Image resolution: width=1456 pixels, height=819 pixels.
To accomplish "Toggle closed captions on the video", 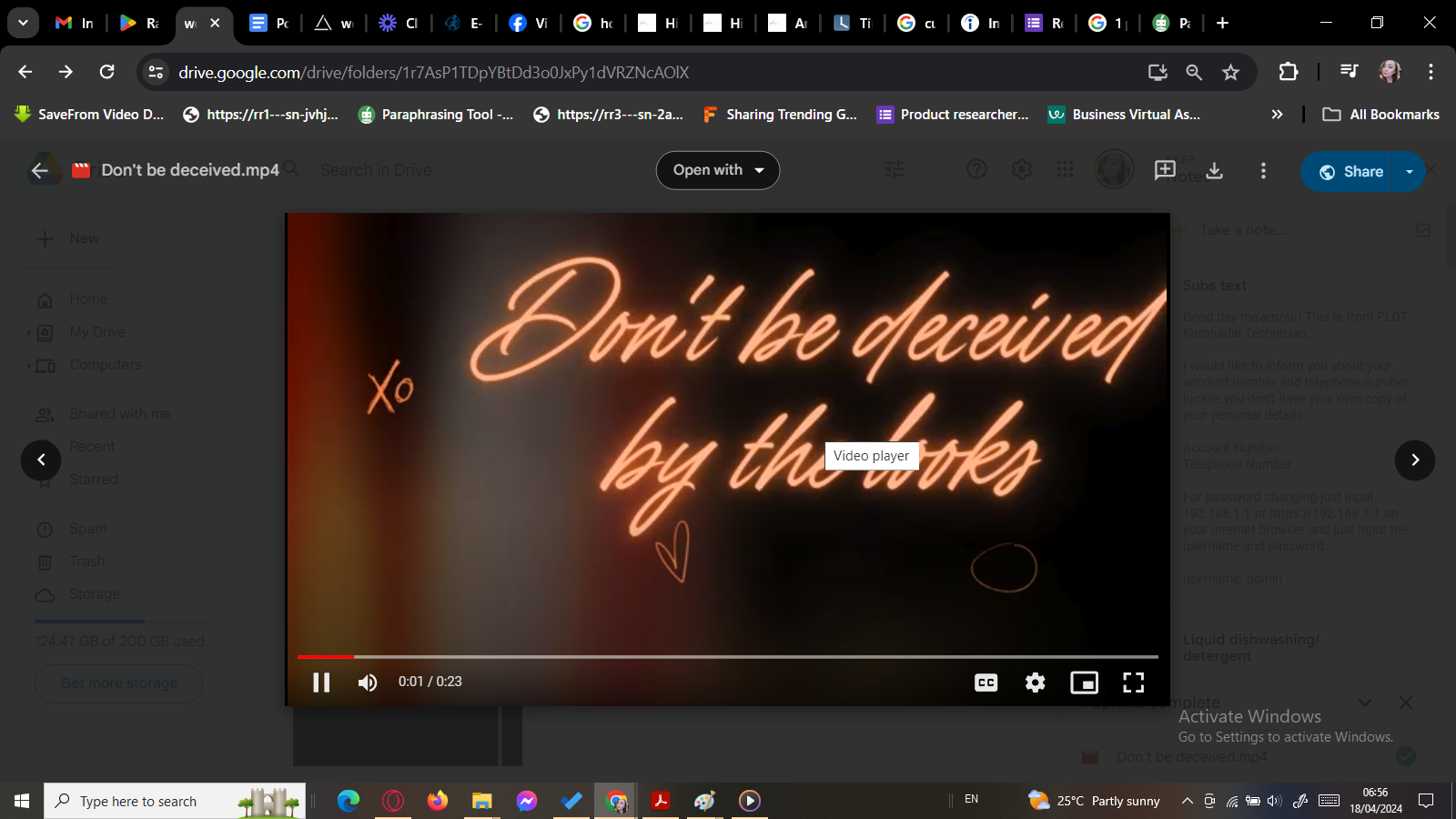I will pyautogui.click(x=986, y=682).
